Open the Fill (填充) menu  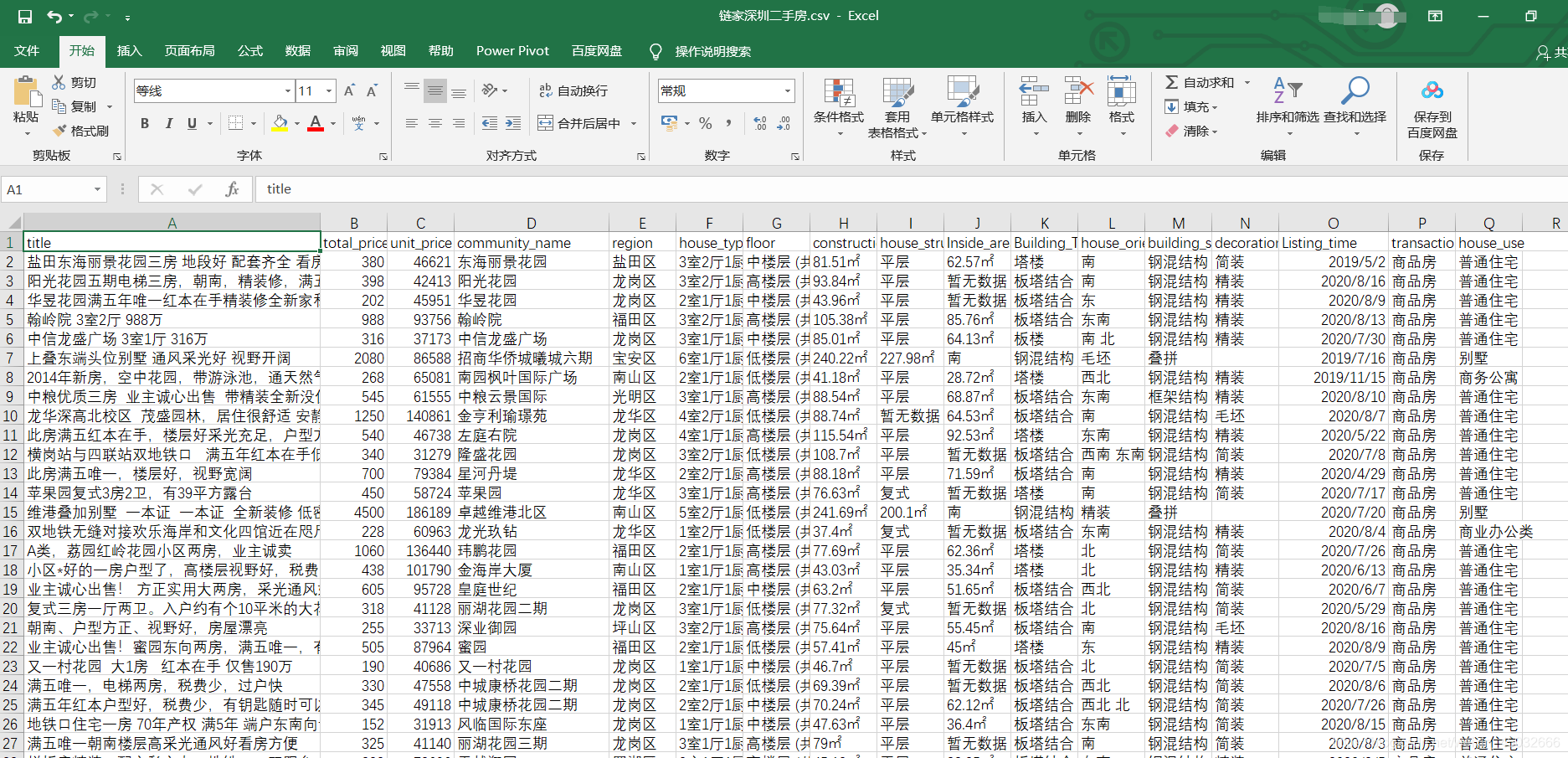(1190, 106)
